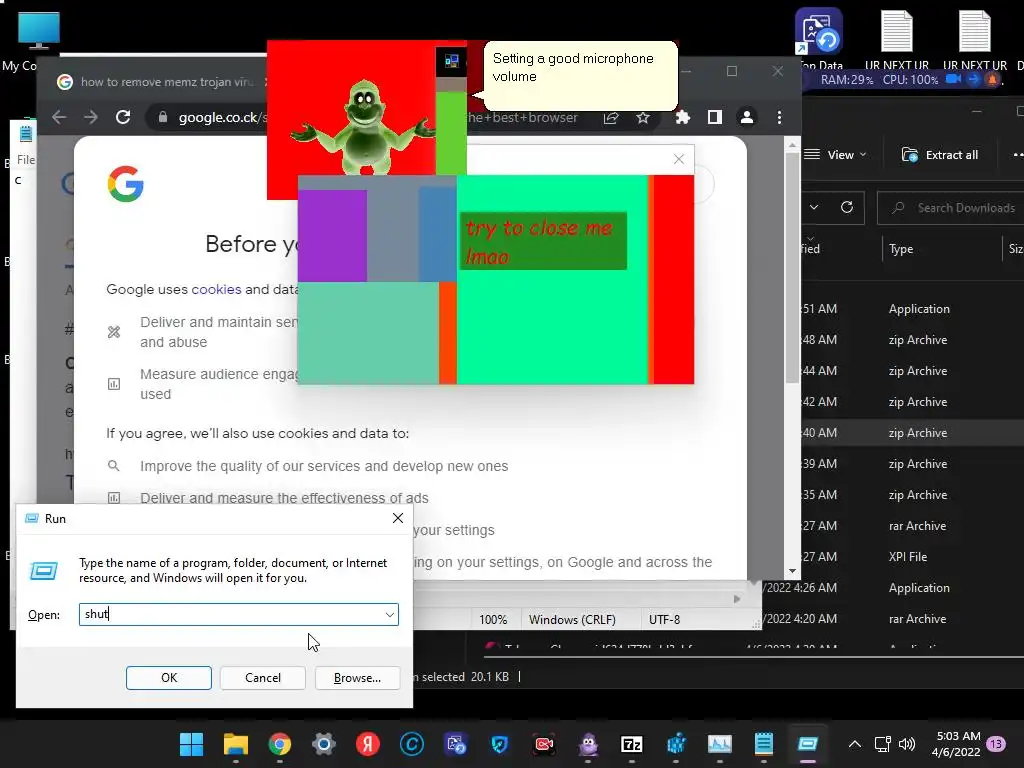Close the colorful popup window

click(679, 159)
